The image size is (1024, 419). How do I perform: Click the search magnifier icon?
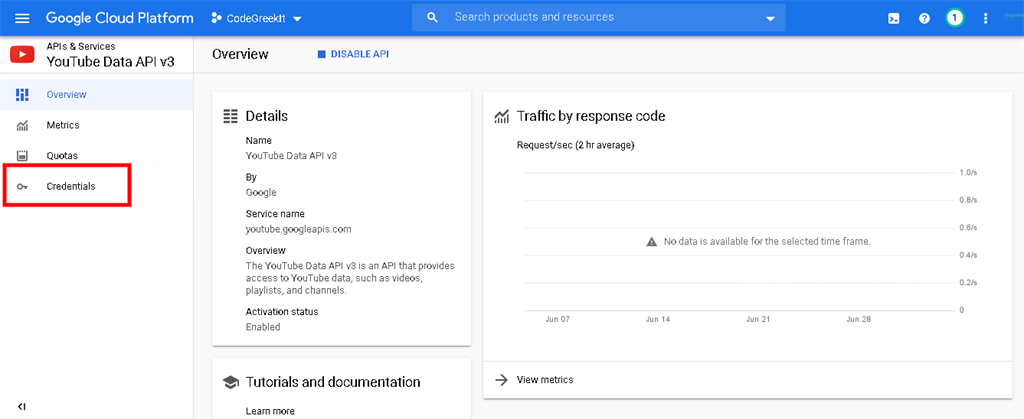[432, 18]
